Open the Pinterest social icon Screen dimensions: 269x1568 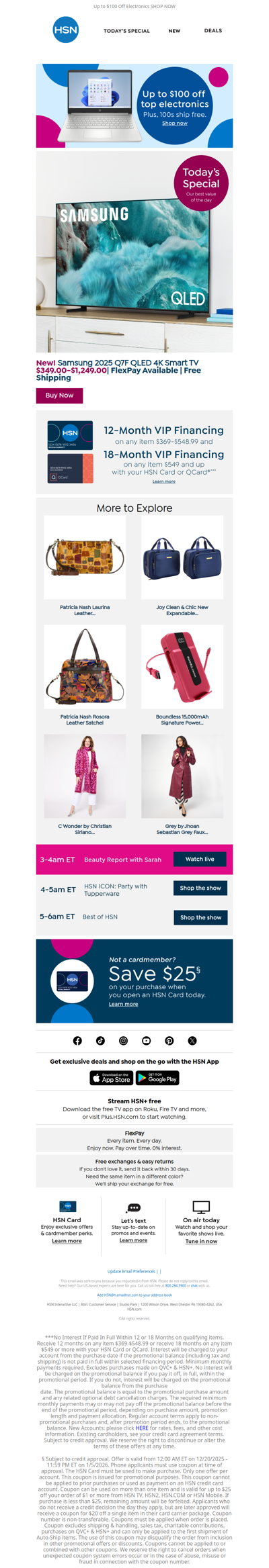tap(169, 1040)
